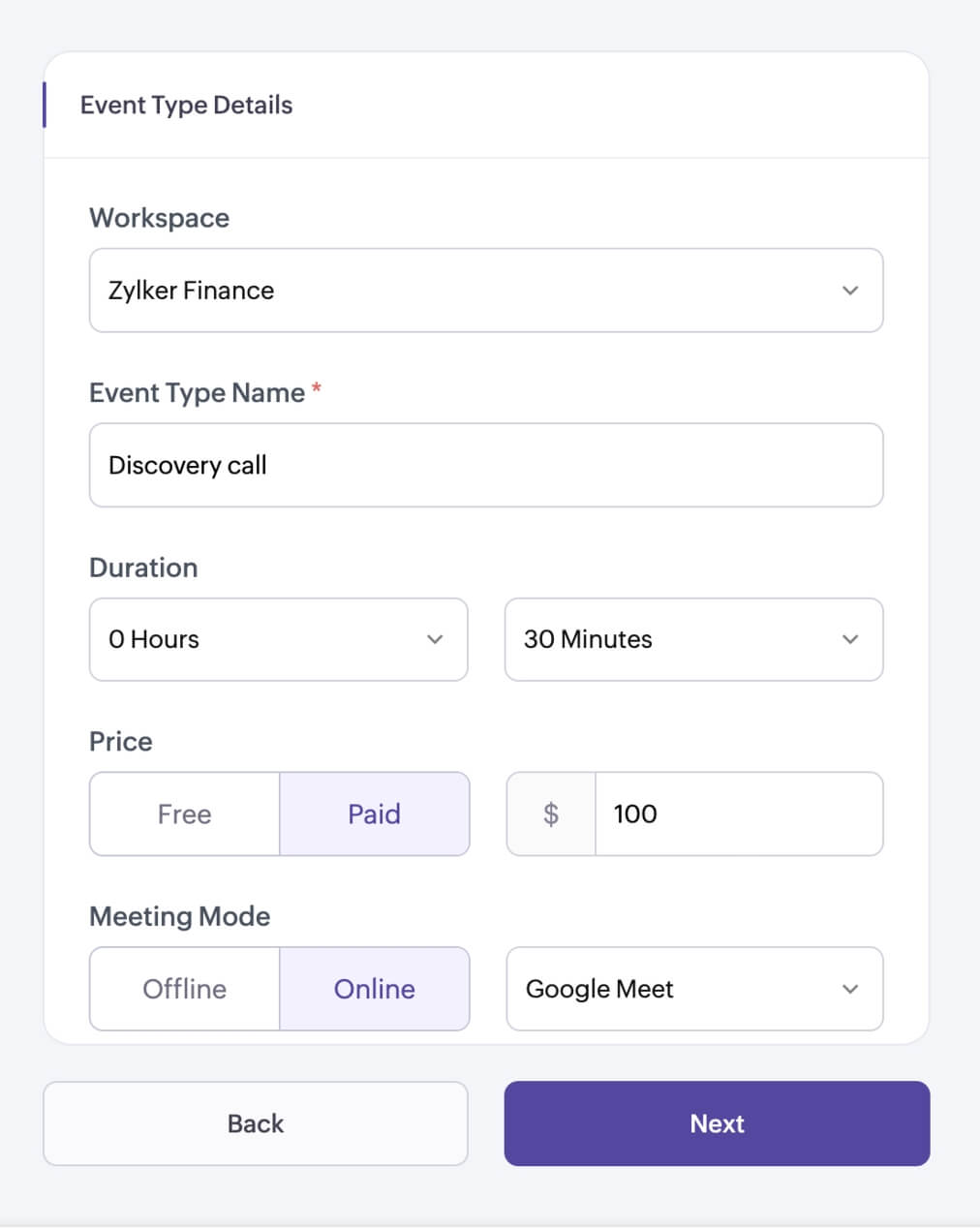Open the Google Meet platform dropdown

click(x=678, y=989)
